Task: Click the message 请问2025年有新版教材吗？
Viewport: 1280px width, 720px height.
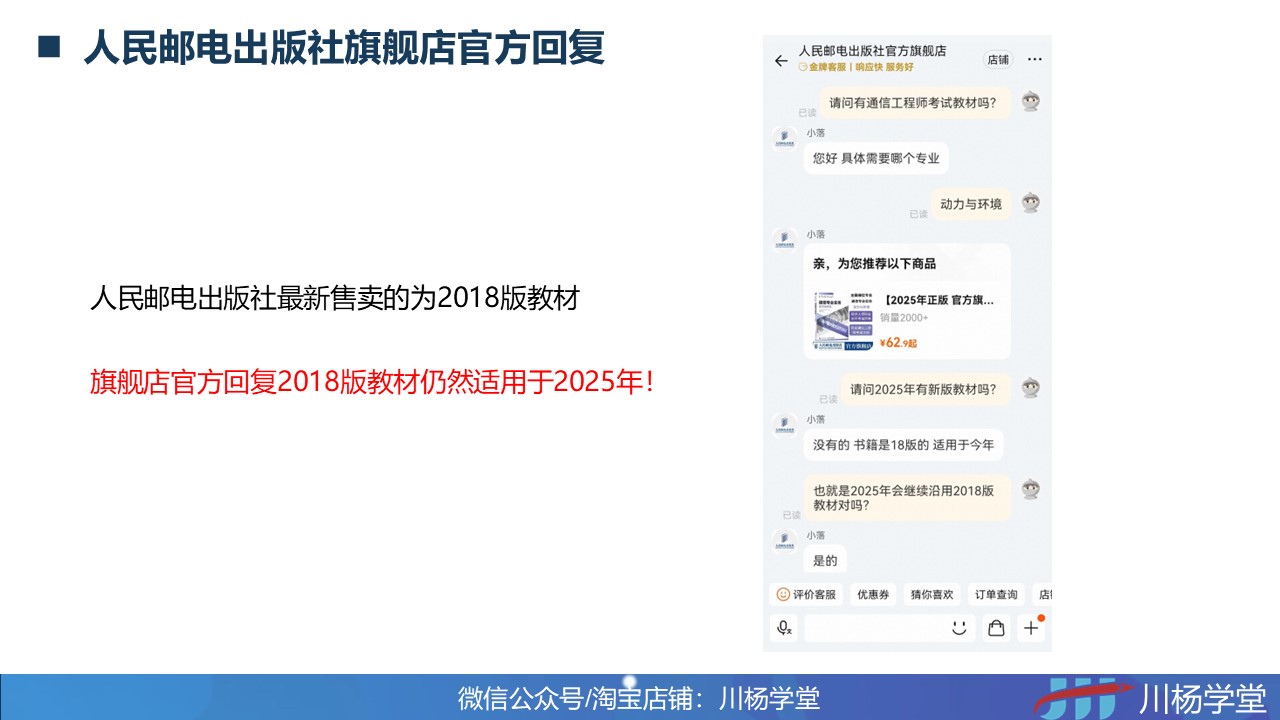Action: [x=925, y=389]
